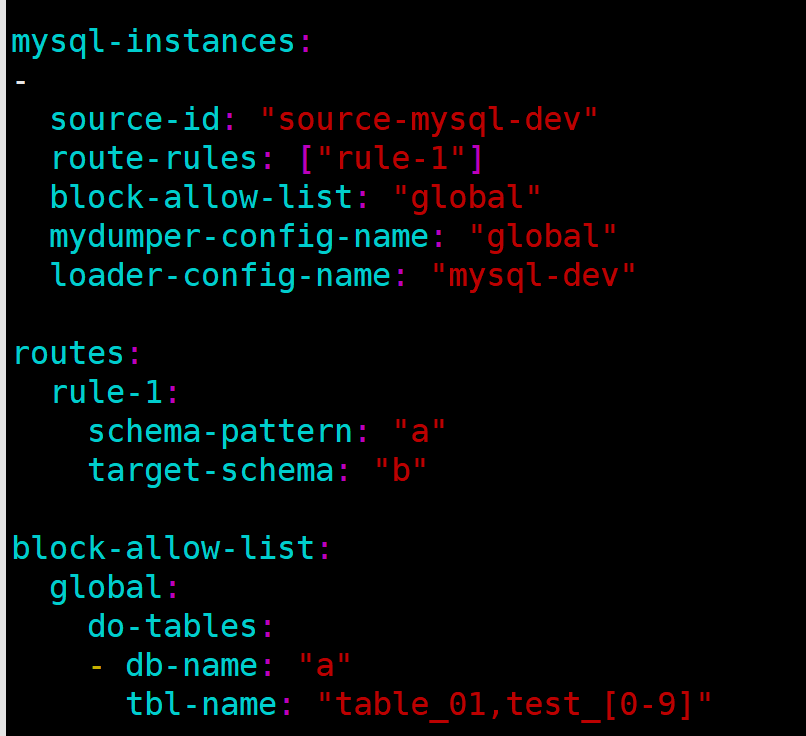This screenshot has height=736, width=806.
Task: Click the route-rules key
Action: click(154, 158)
